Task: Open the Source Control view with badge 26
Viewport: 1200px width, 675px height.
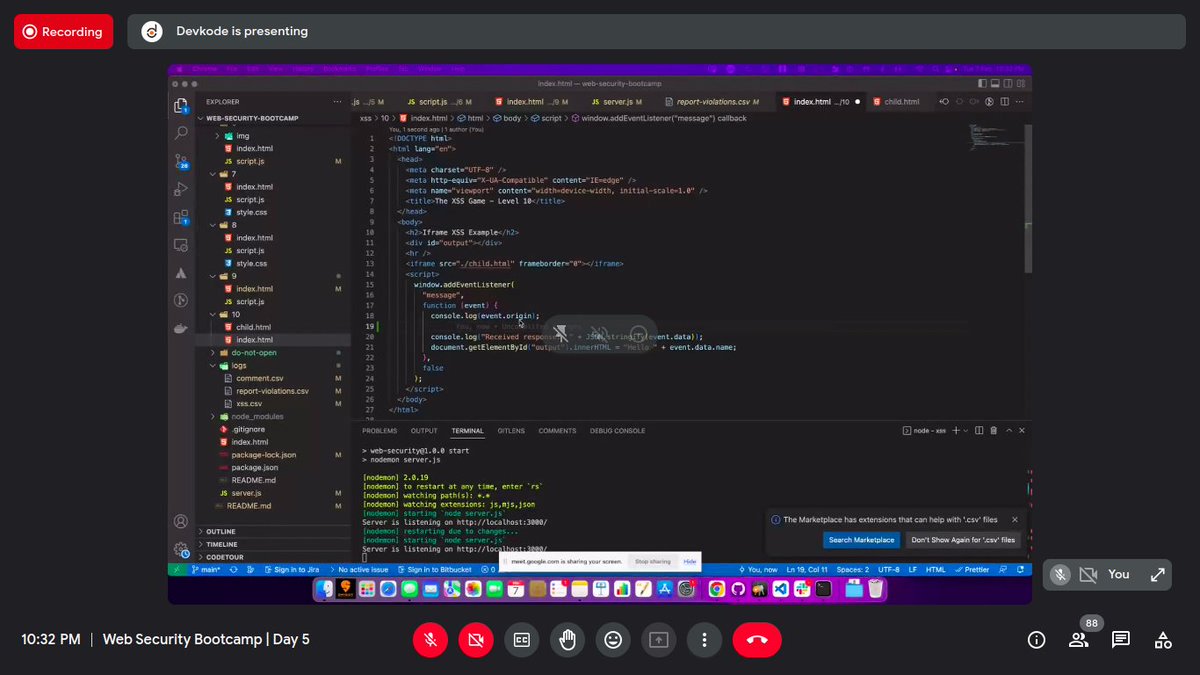Action: [x=181, y=160]
